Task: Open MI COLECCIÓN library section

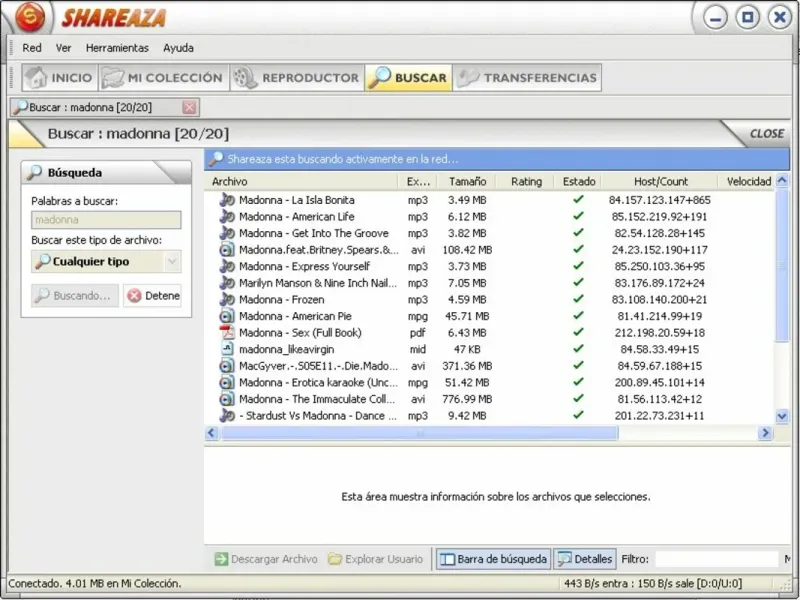Action: 163,78
